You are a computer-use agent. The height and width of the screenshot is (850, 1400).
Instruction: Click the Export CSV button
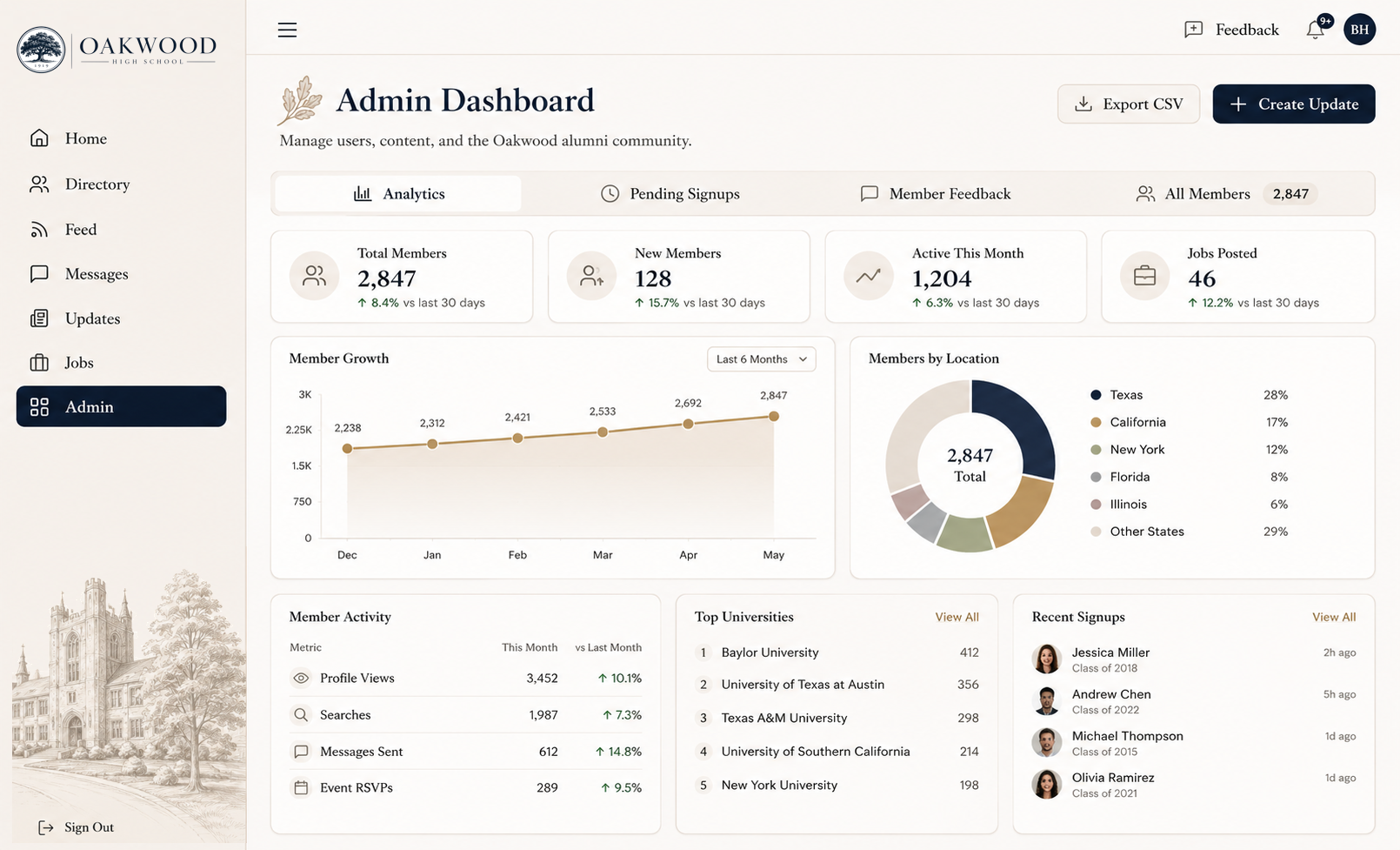(x=1129, y=104)
